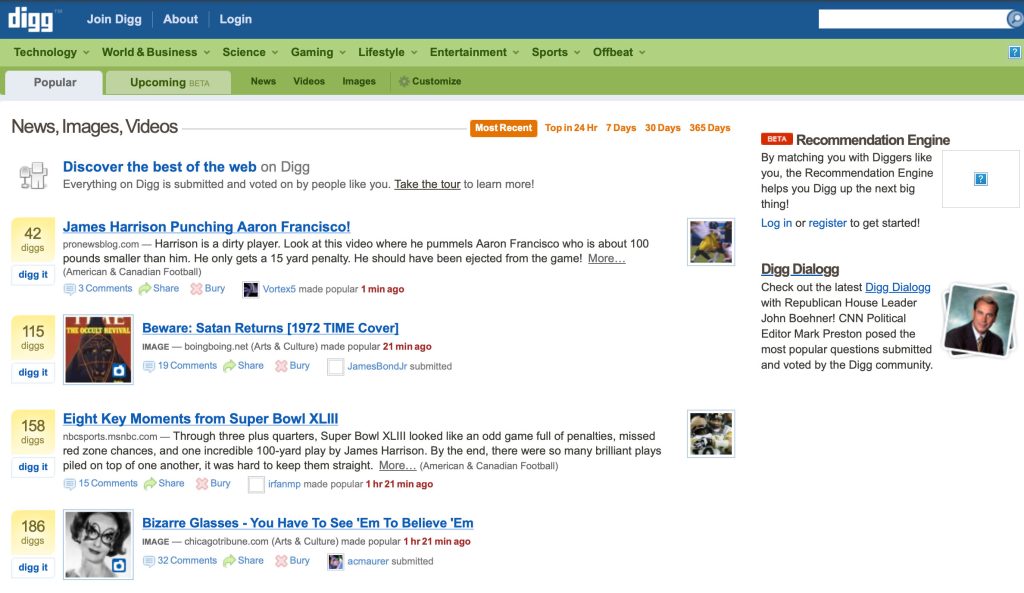Digg it on the 158 diggs story
The image size is (1024, 593).
33,467
